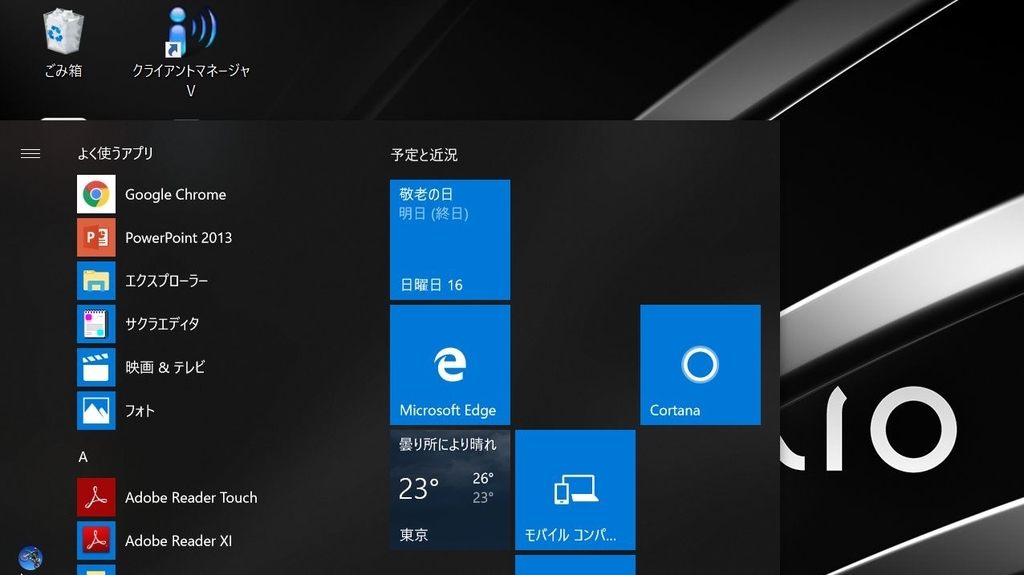Open Adobe Reader XI by its label
The image size is (1024, 575).
[x=178, y=541]
